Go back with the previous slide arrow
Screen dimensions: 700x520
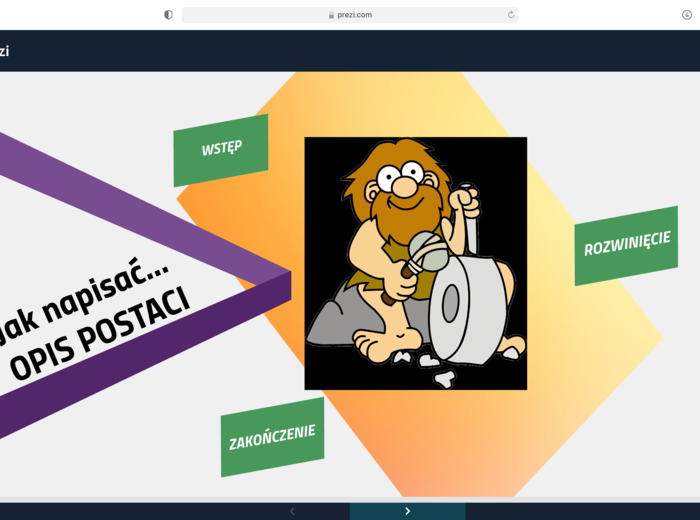(x=292, y=511)
